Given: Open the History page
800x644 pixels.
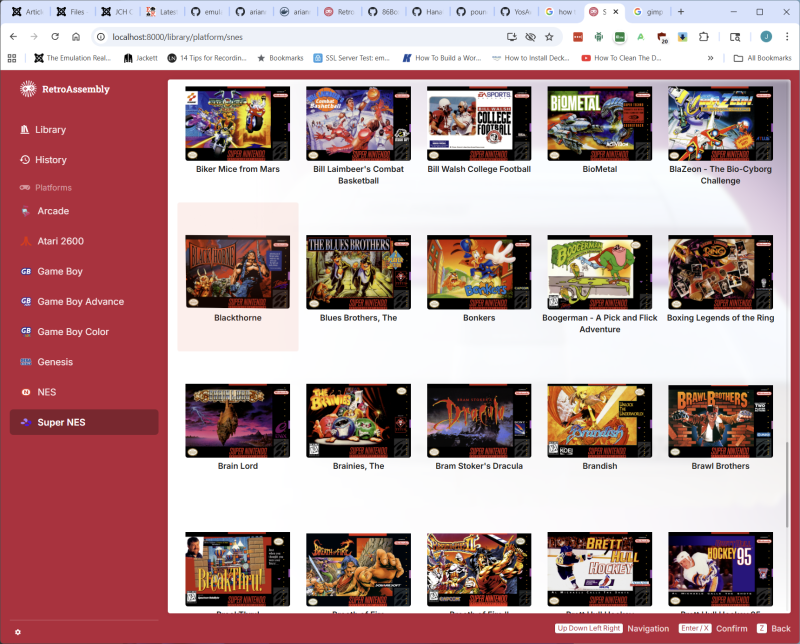Looking at the screenshot, I should [50, 159].
